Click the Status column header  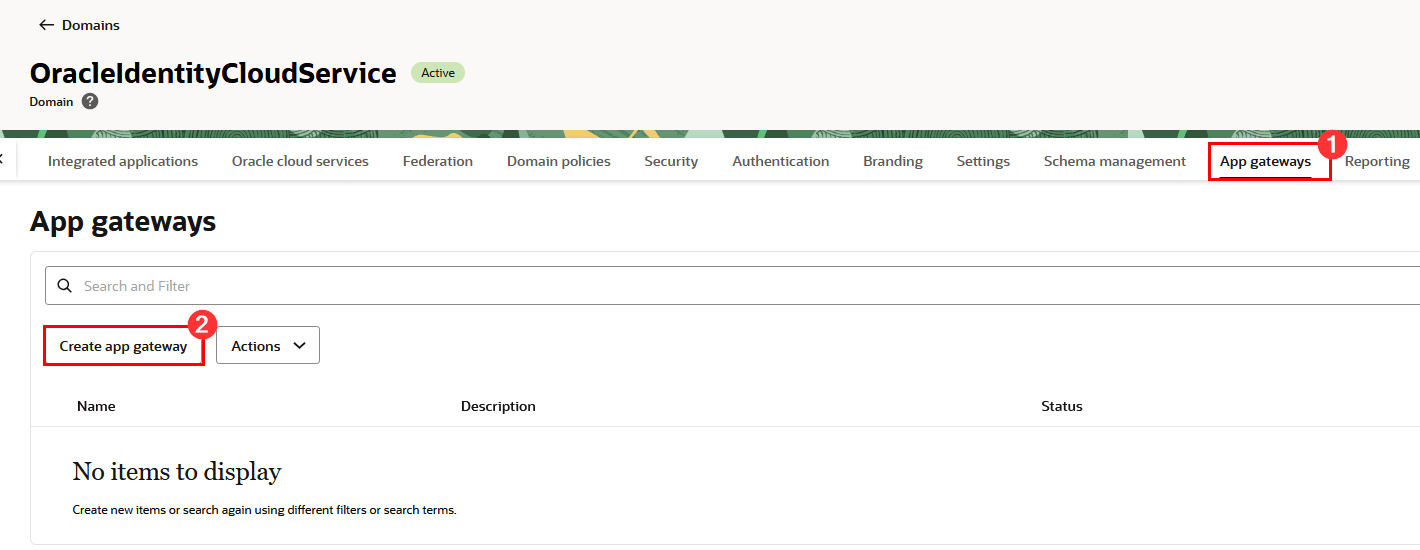[x=1062, y=406]
